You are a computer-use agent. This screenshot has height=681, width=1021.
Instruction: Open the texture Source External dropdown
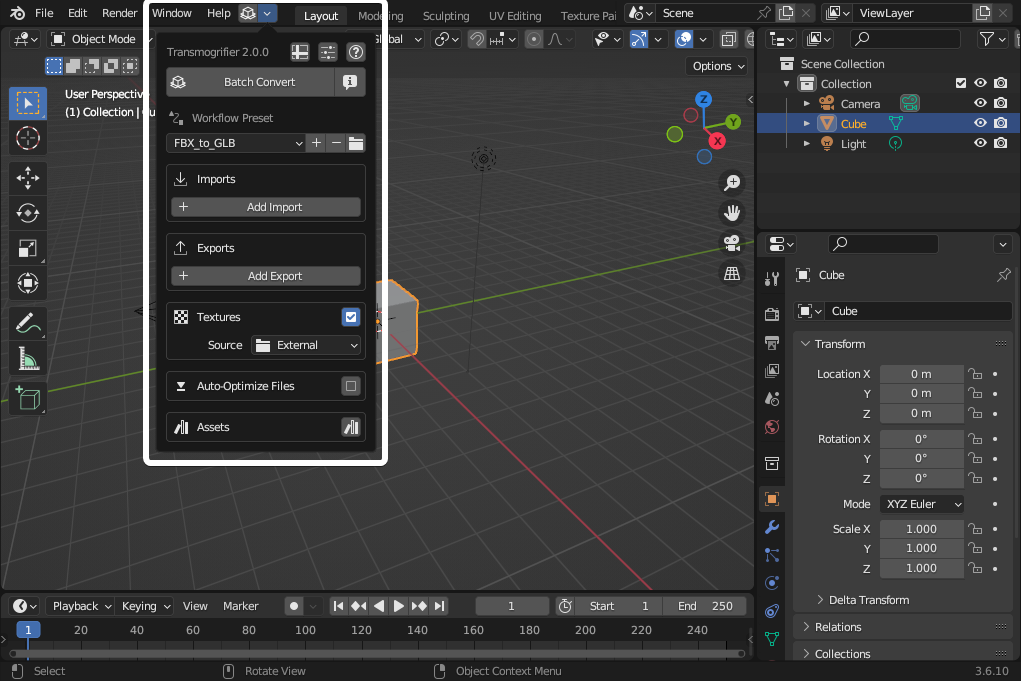pos(306,345)
